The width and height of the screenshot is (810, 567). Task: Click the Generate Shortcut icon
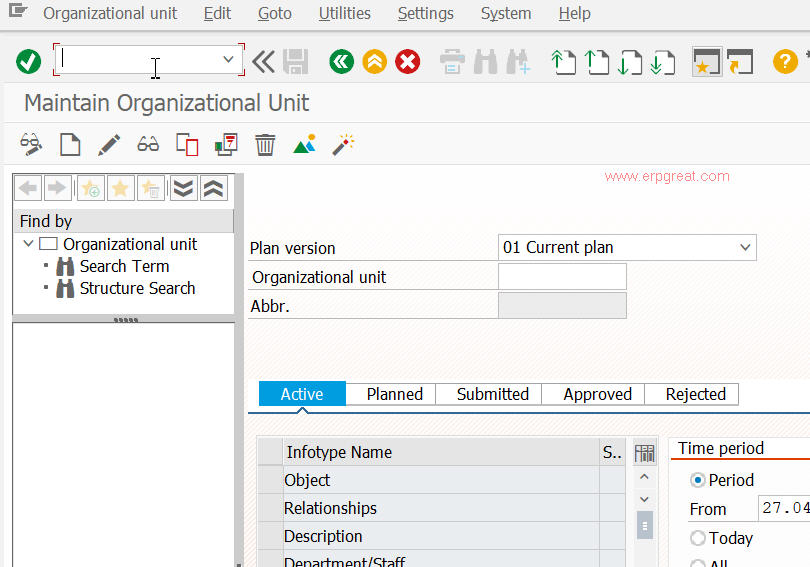click(x=740, y=62)
